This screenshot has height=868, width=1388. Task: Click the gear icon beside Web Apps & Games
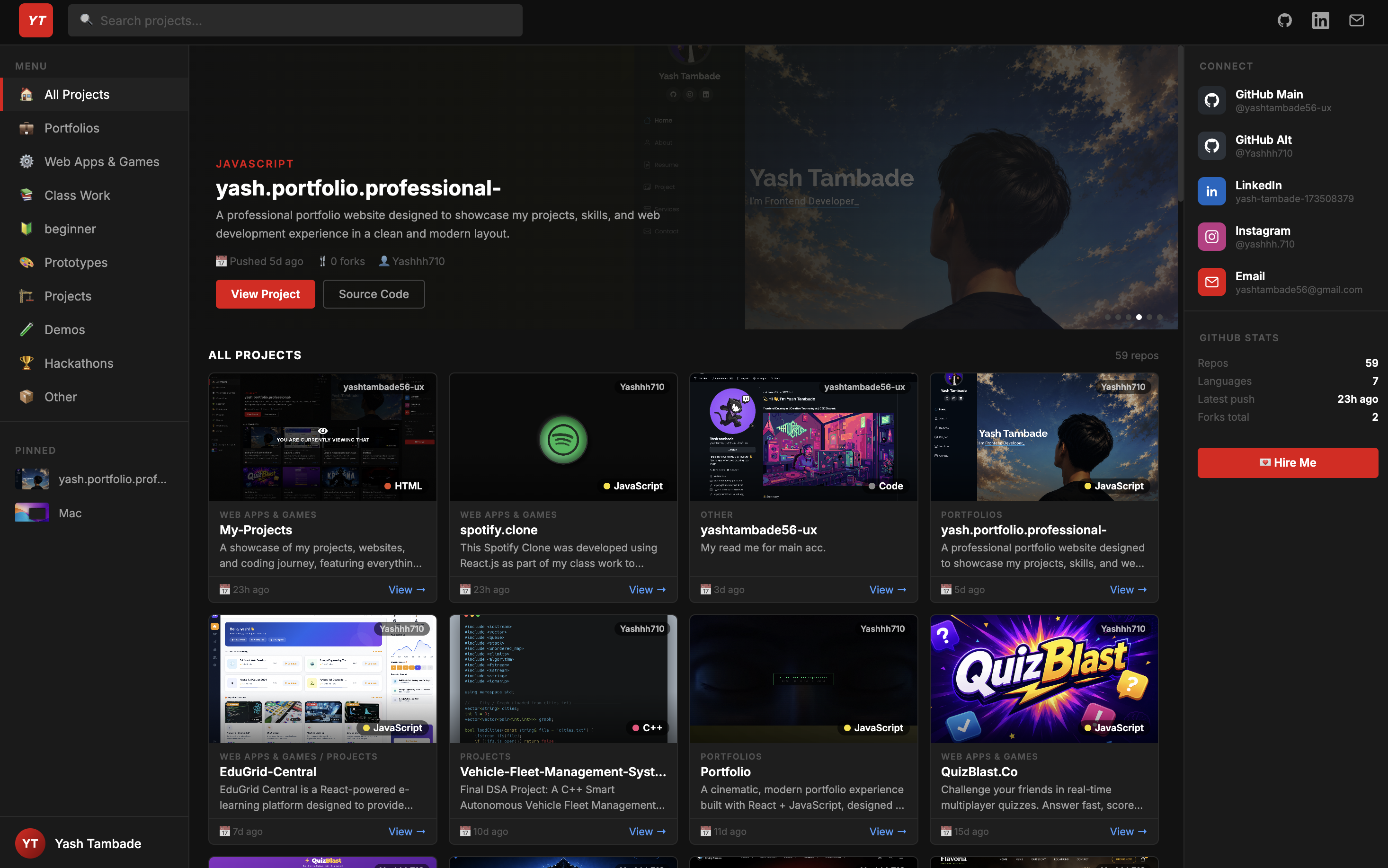click(x=27, y=161)
